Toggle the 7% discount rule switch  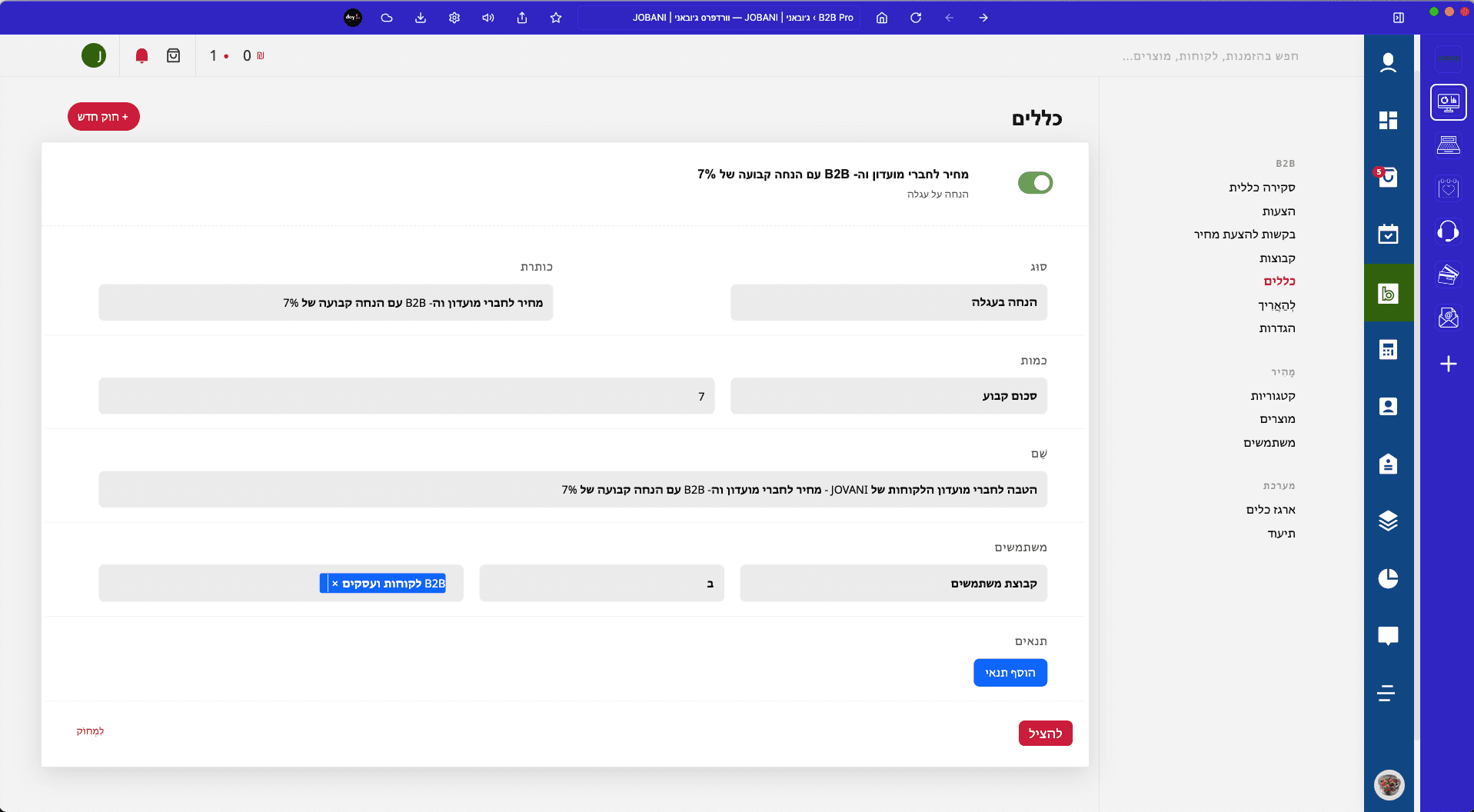(1035, 183)
